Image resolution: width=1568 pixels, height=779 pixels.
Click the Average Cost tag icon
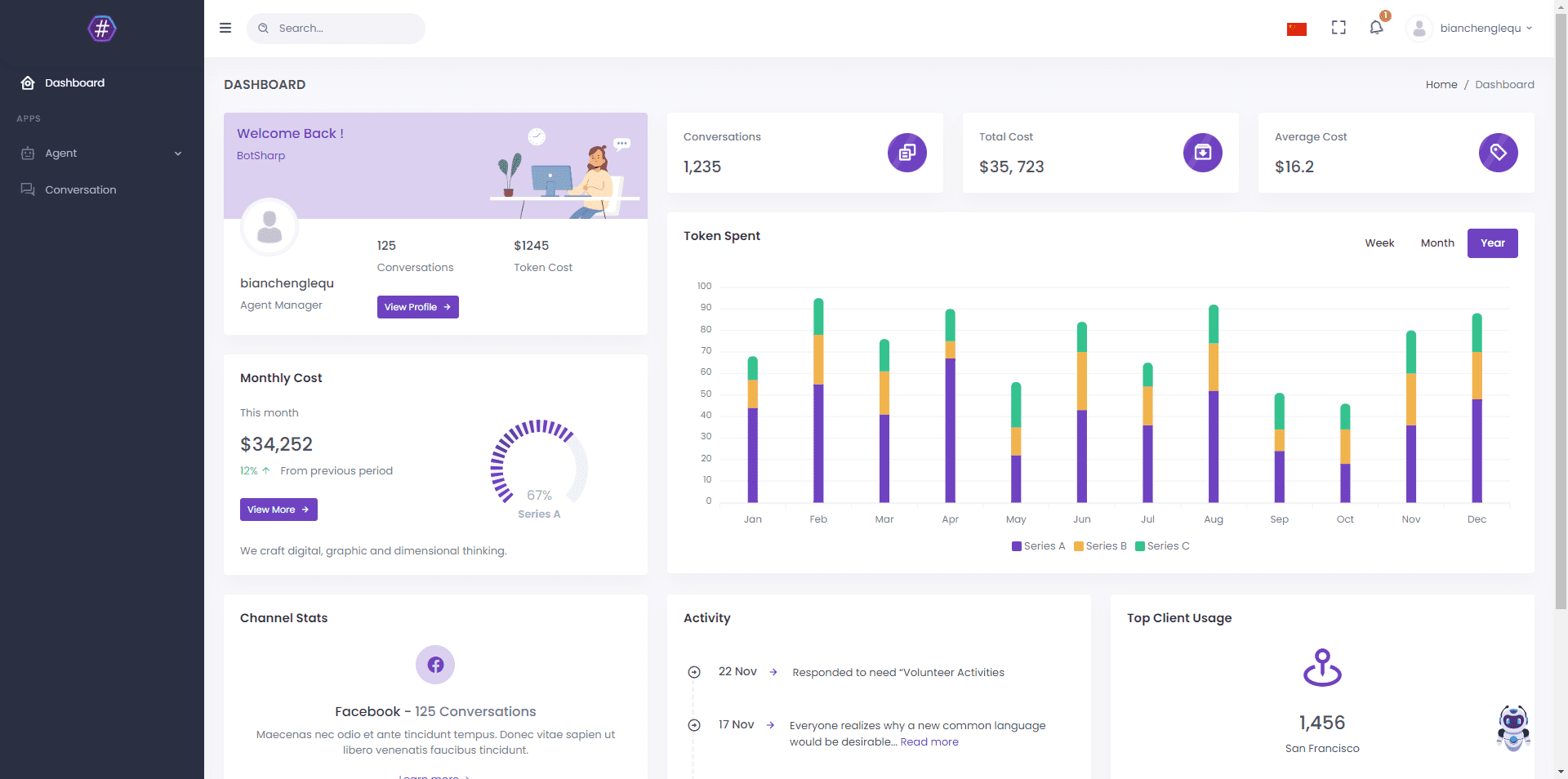[1498, 153]
